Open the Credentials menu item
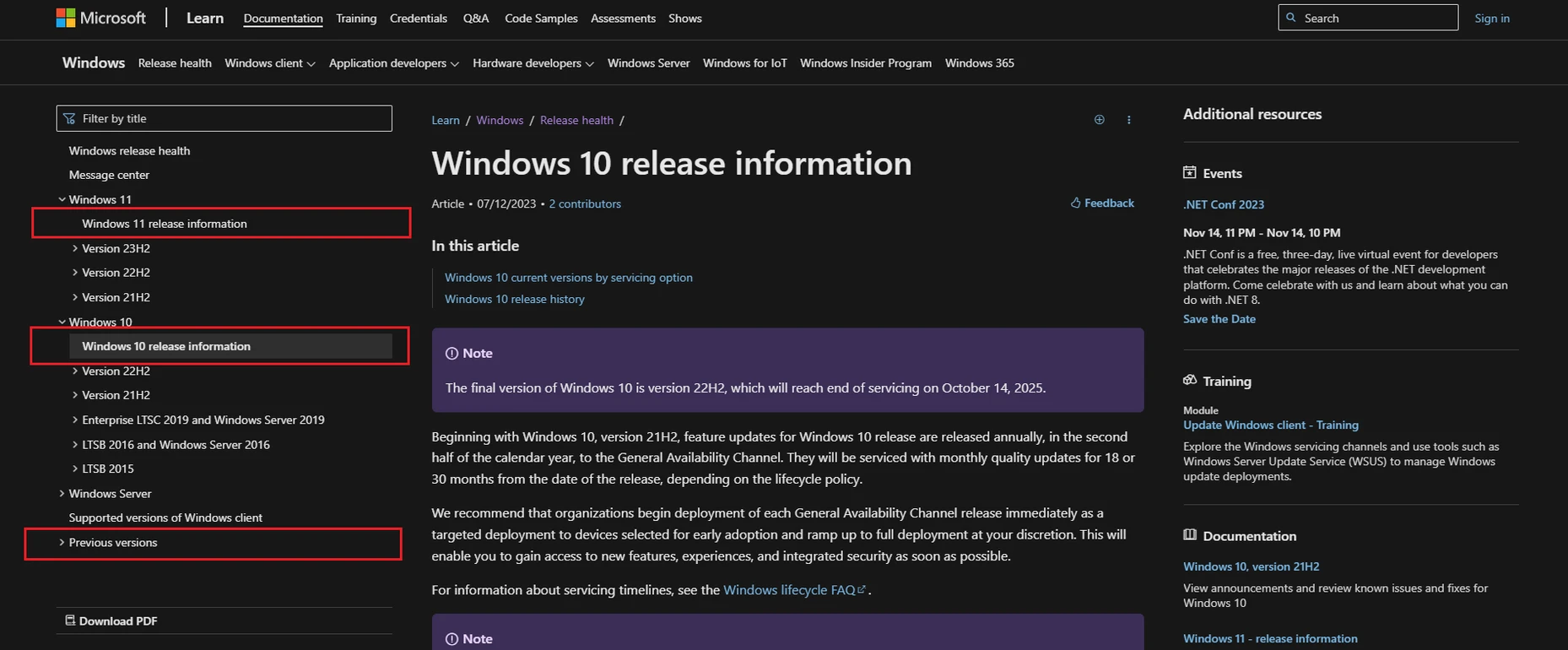This screenshot has width=1568, height=650. [419, 19]
